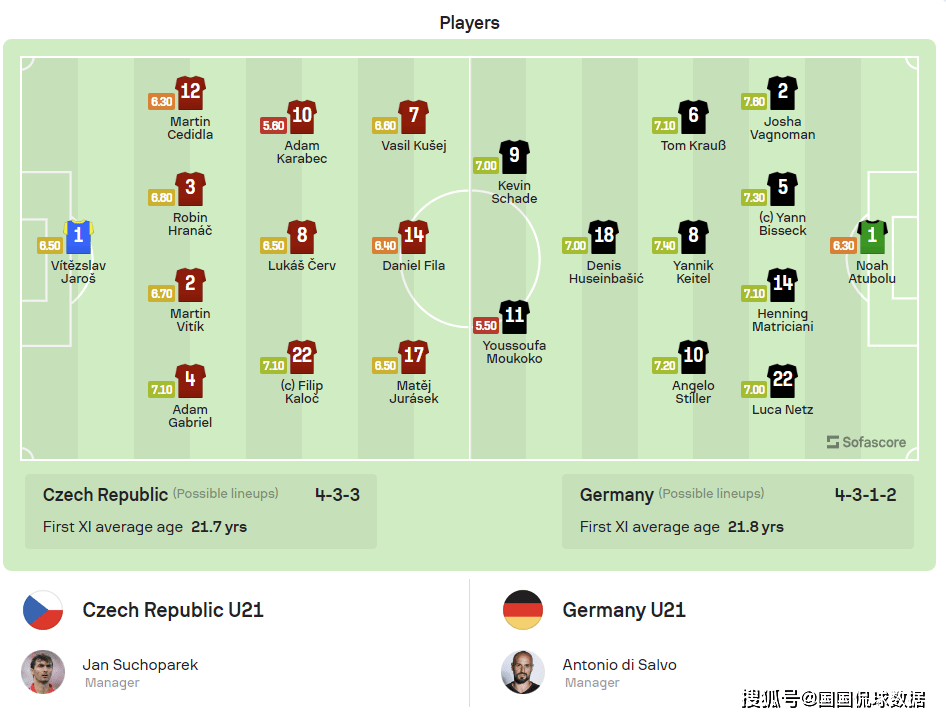Select Noah Atubolu's green goalkeeper jersey
Viewport: 946px width, 719px height.
pos(872,237)
